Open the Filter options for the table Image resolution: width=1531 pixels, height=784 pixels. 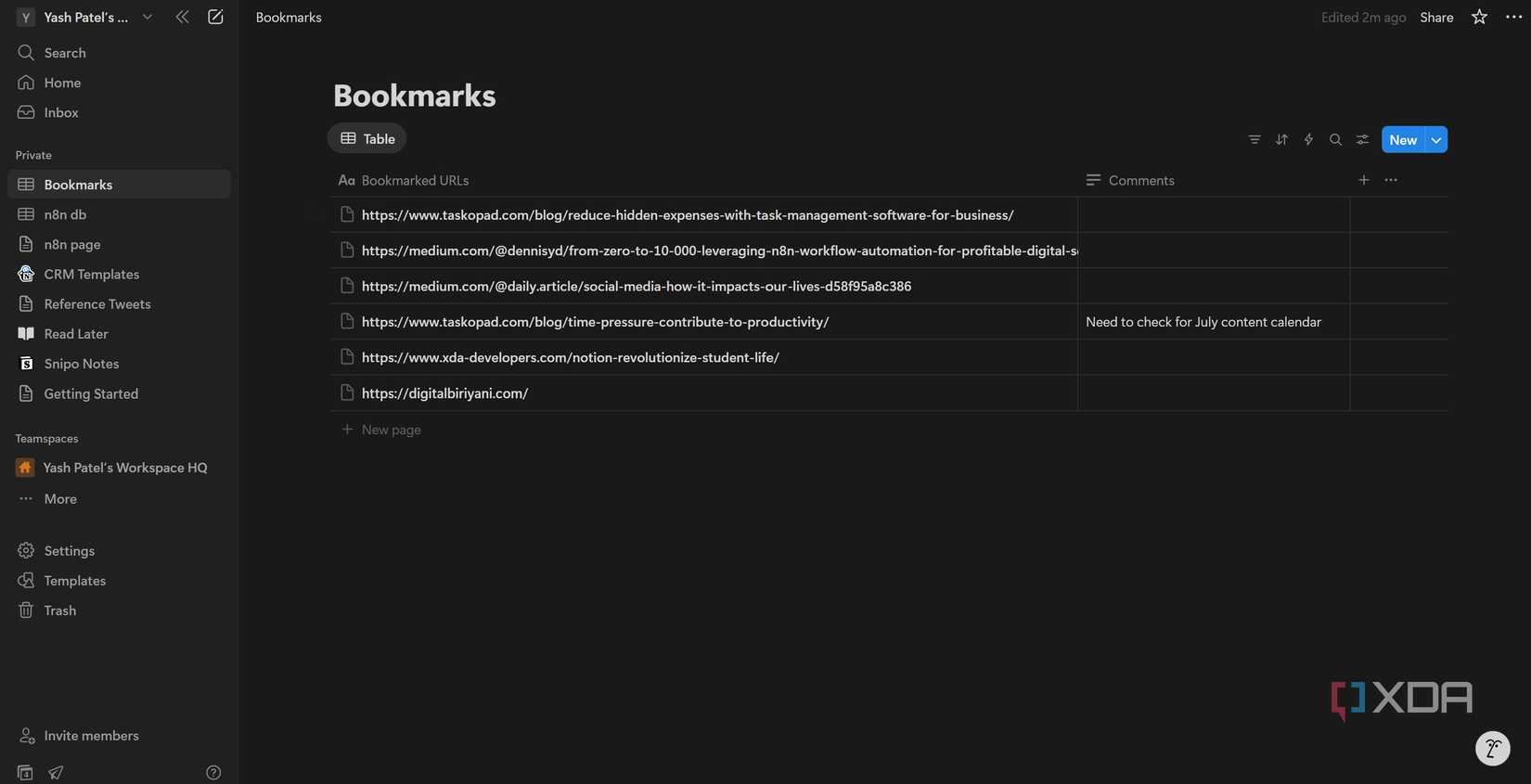point(1254,139)
